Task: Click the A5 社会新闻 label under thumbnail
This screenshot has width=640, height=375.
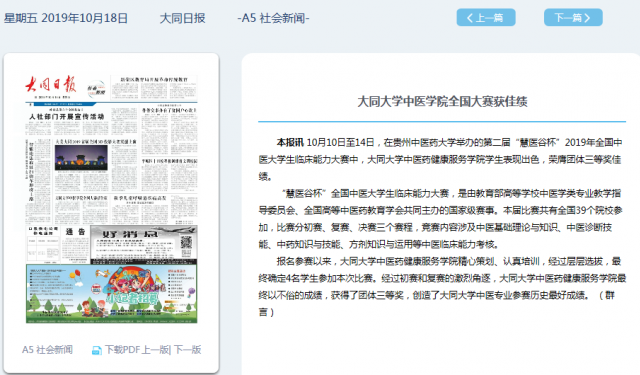Action: pos(47,350)
